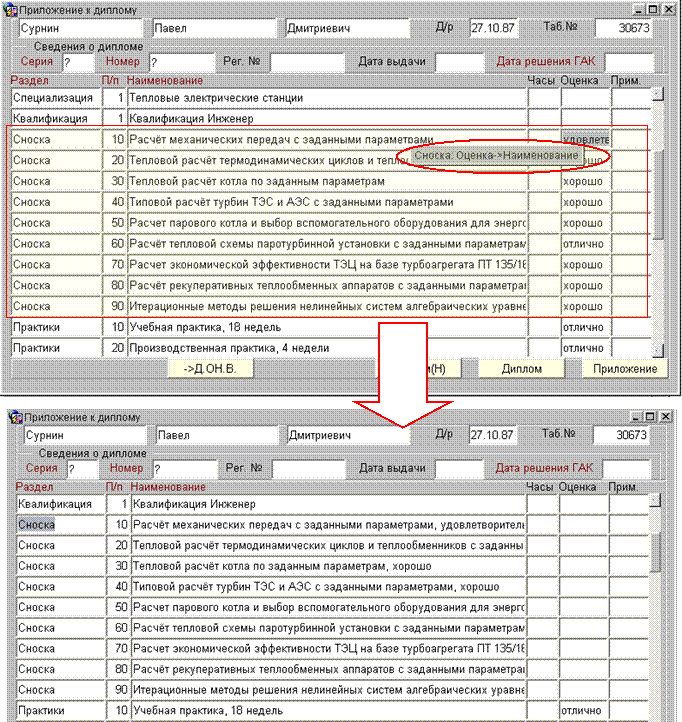Viewport: 682px width, 722px height.
Task: Click the Рег. № input field in the lower window
Action: [x=309, y=469]
